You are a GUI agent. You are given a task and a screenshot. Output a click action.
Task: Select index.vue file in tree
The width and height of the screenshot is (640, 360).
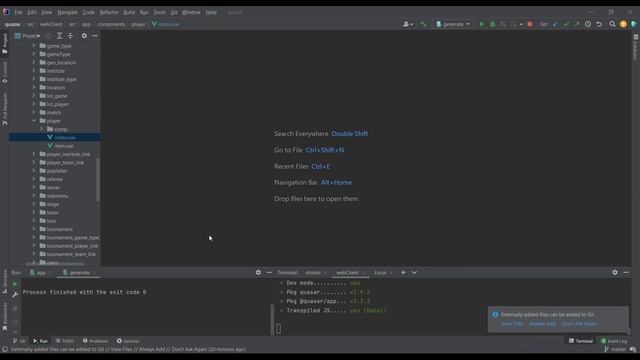pyautogui.click(x=64, y=138)
